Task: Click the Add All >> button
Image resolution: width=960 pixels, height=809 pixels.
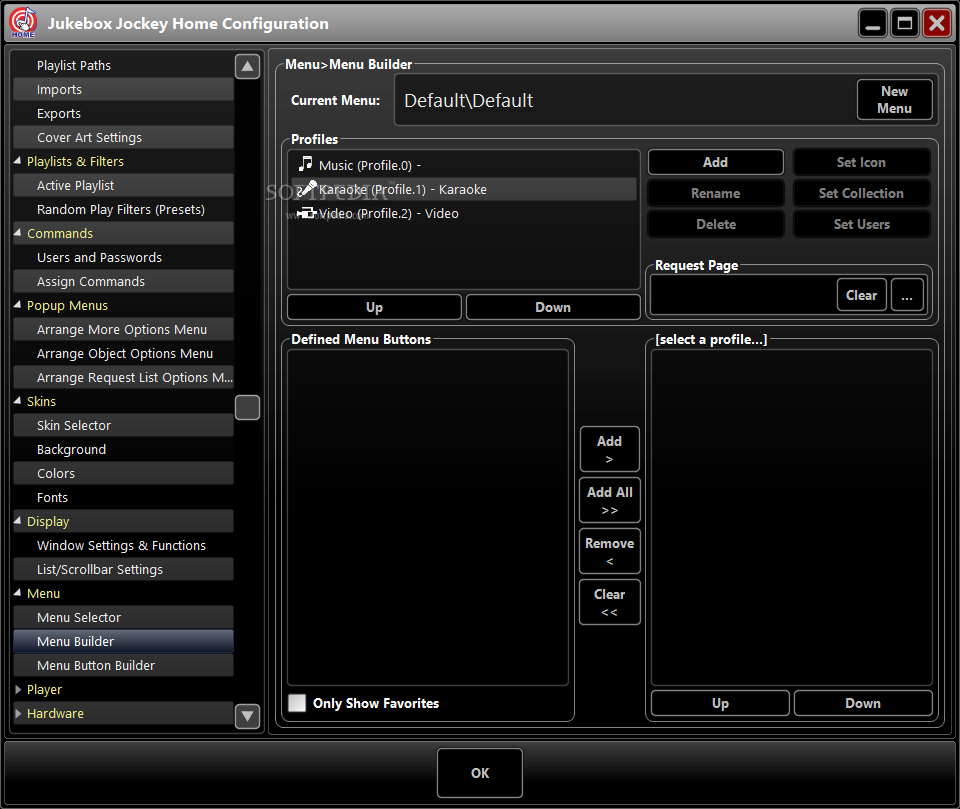Action: (x=609, y=500)
